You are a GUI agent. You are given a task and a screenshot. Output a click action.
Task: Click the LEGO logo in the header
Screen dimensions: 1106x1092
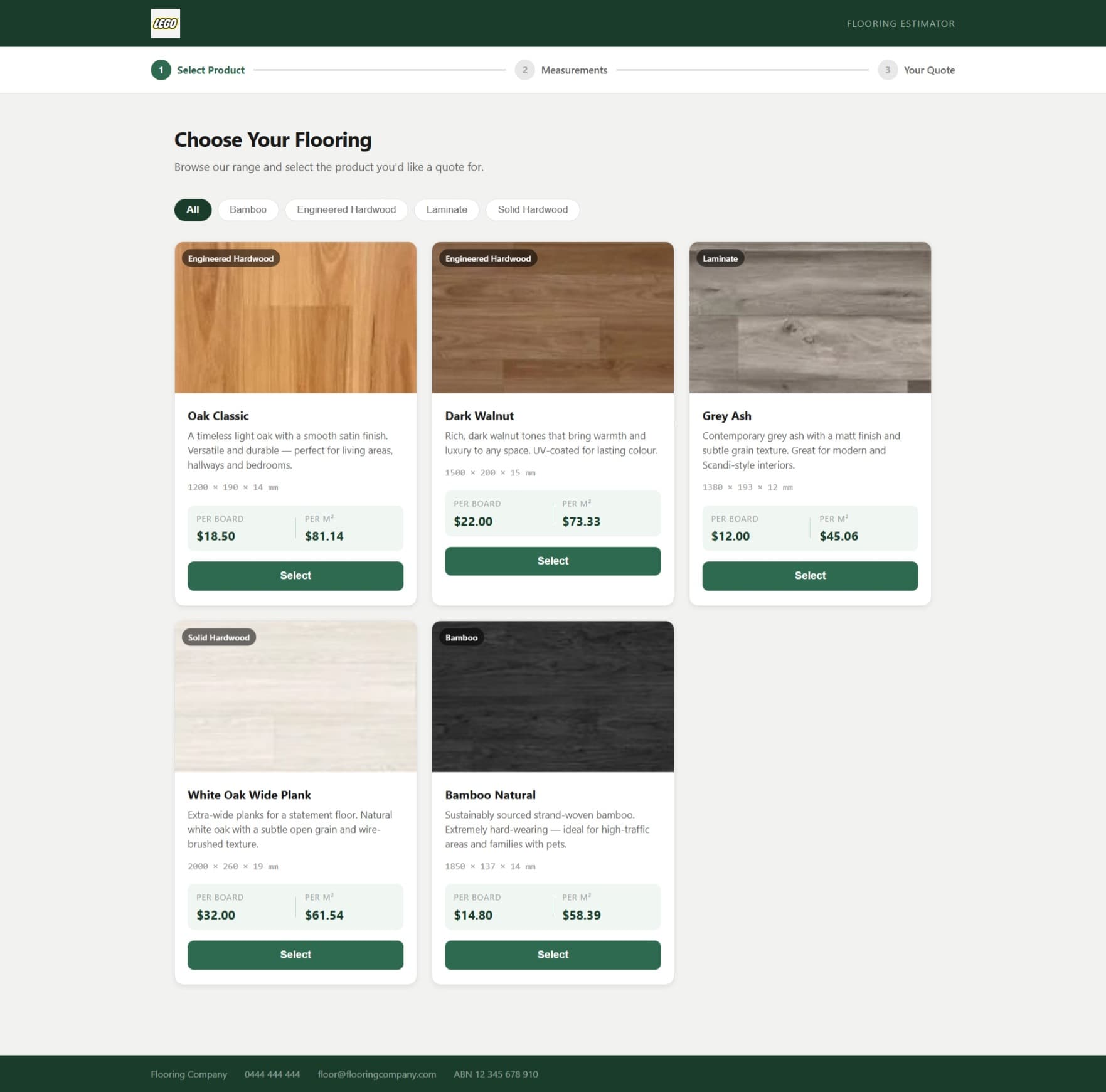166,23
